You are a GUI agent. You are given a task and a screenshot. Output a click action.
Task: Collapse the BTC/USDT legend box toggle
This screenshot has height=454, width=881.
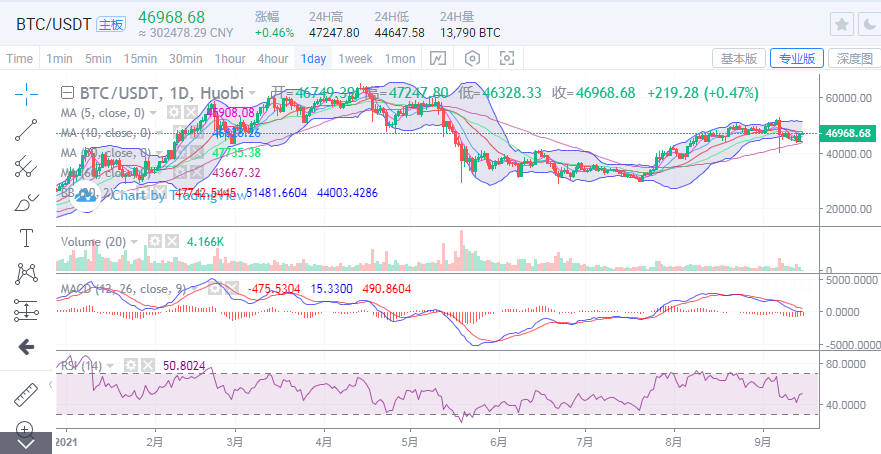[x=68, y=92]
